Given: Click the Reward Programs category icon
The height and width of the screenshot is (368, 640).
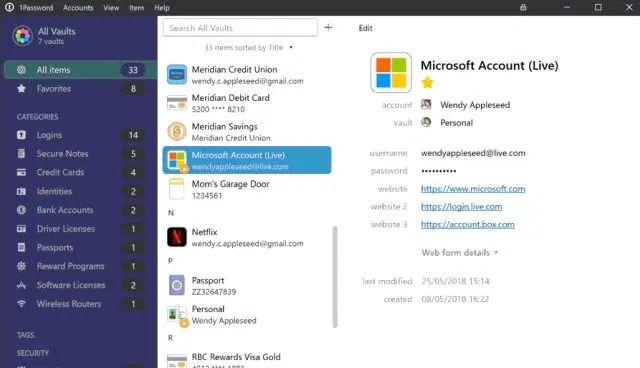Looking at the screenshot, I should click(x=21, y=266).
